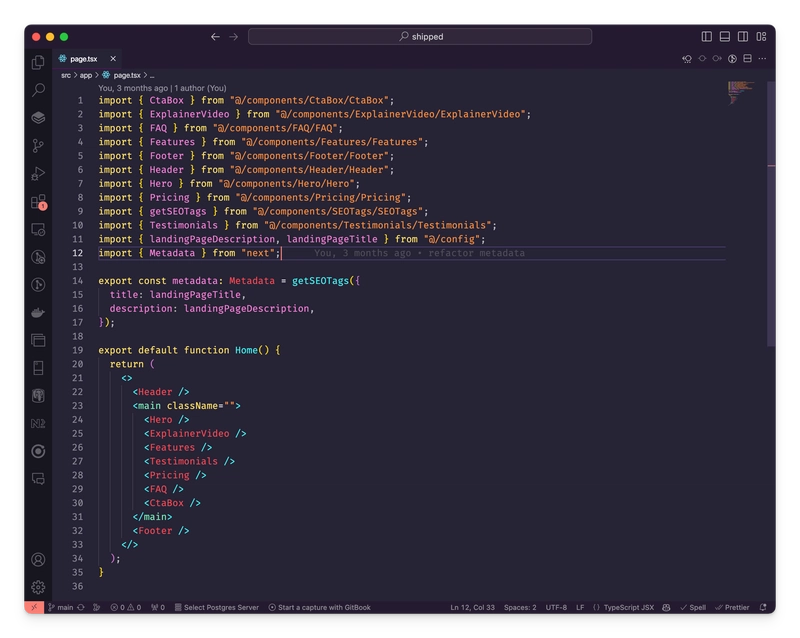Click 'Home' function name on line 19
The image size is (800, 638).
click(x=246, y=350)
